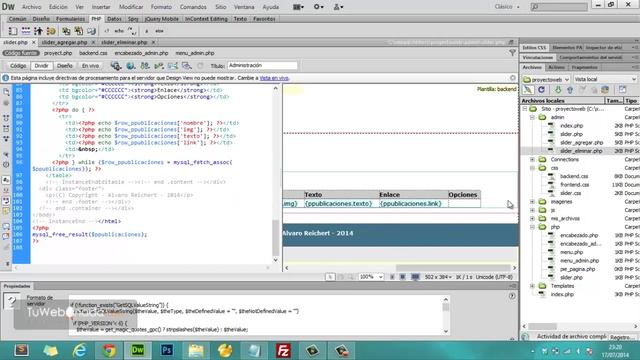Open the Fragmentos panel tab
The image size is (640, 360).
coord(584,67)
